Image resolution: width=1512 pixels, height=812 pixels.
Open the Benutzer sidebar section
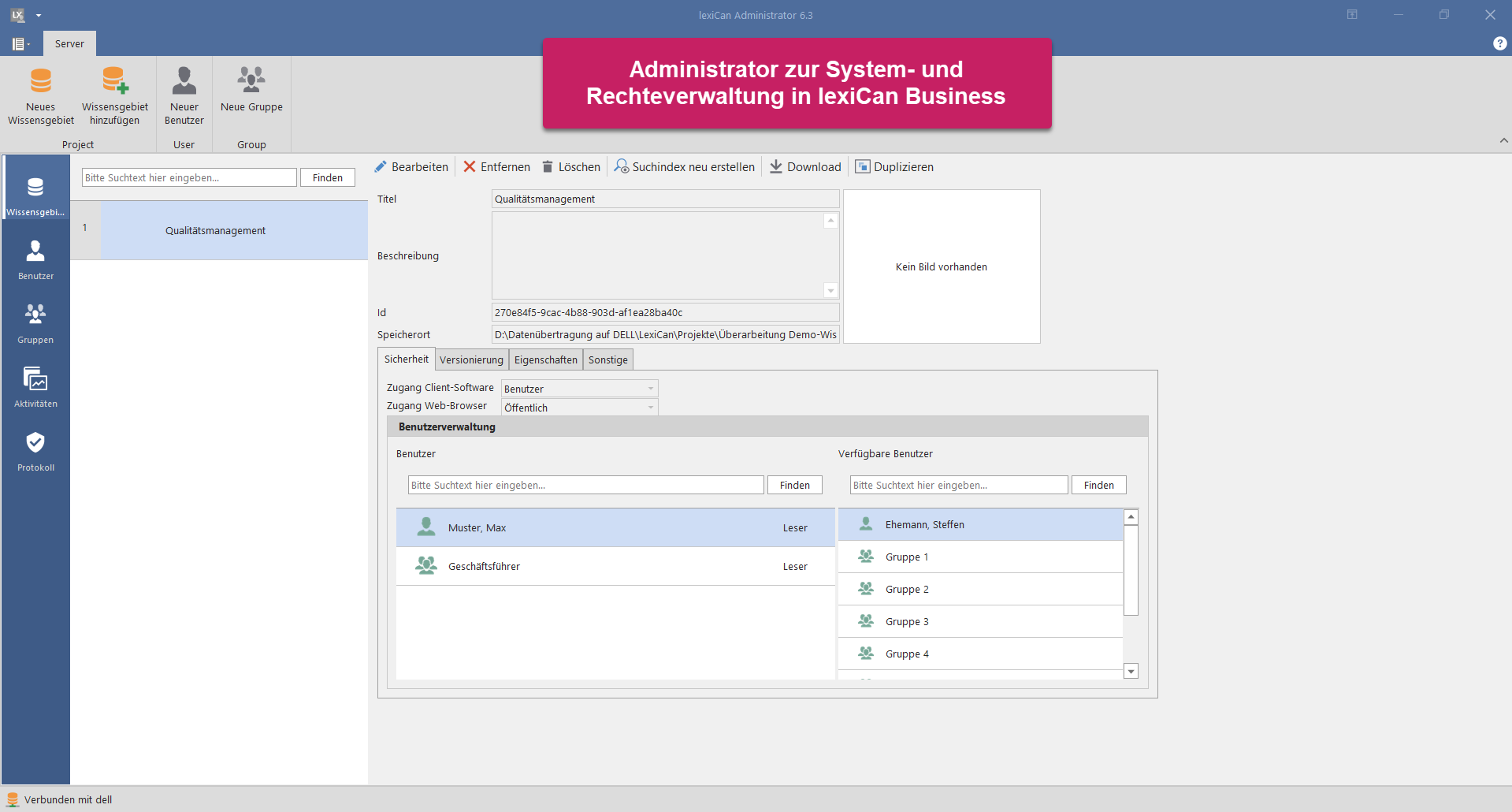(x=35, y=259)
